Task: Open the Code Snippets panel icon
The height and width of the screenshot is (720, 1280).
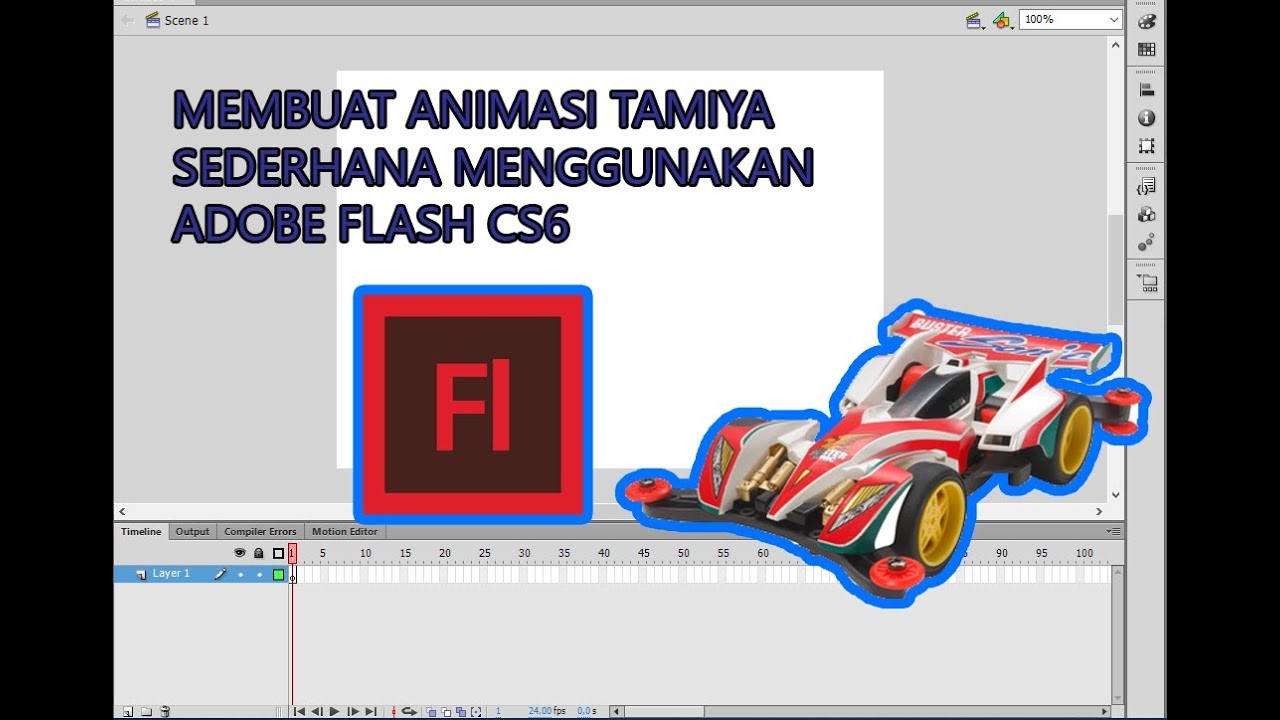Action: point(1147,186)
